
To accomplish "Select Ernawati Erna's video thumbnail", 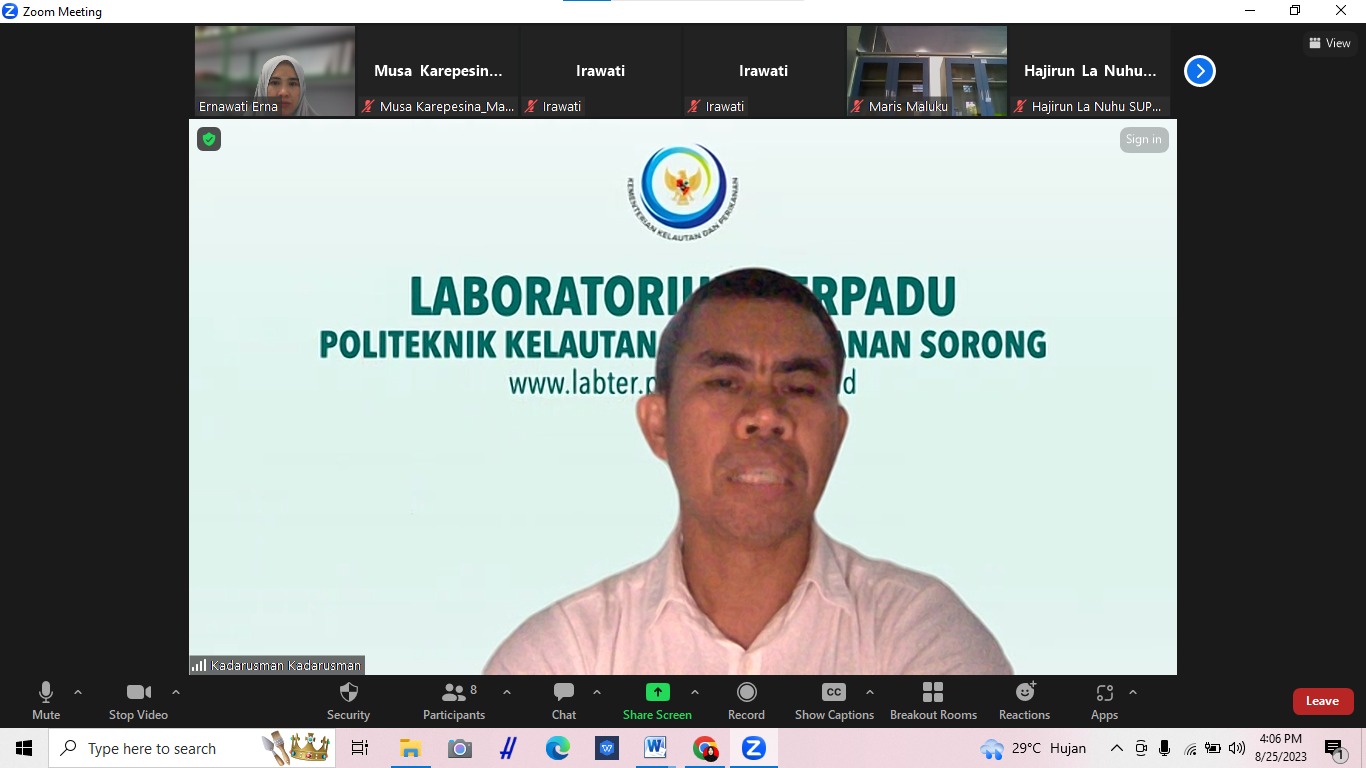I will click(275, 71).
